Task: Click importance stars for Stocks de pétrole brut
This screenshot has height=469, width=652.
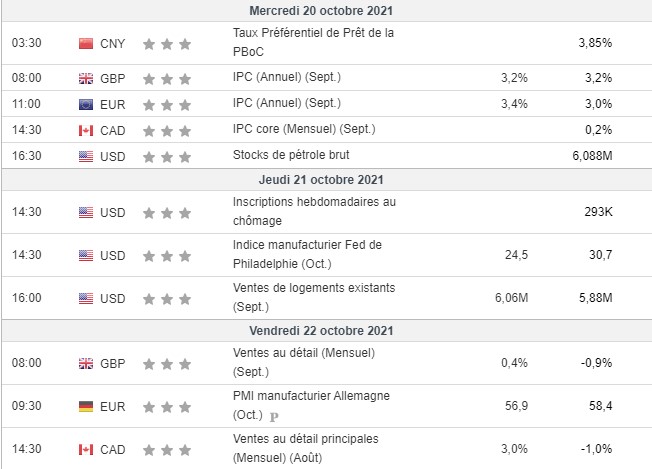Action: pos(166,156)
